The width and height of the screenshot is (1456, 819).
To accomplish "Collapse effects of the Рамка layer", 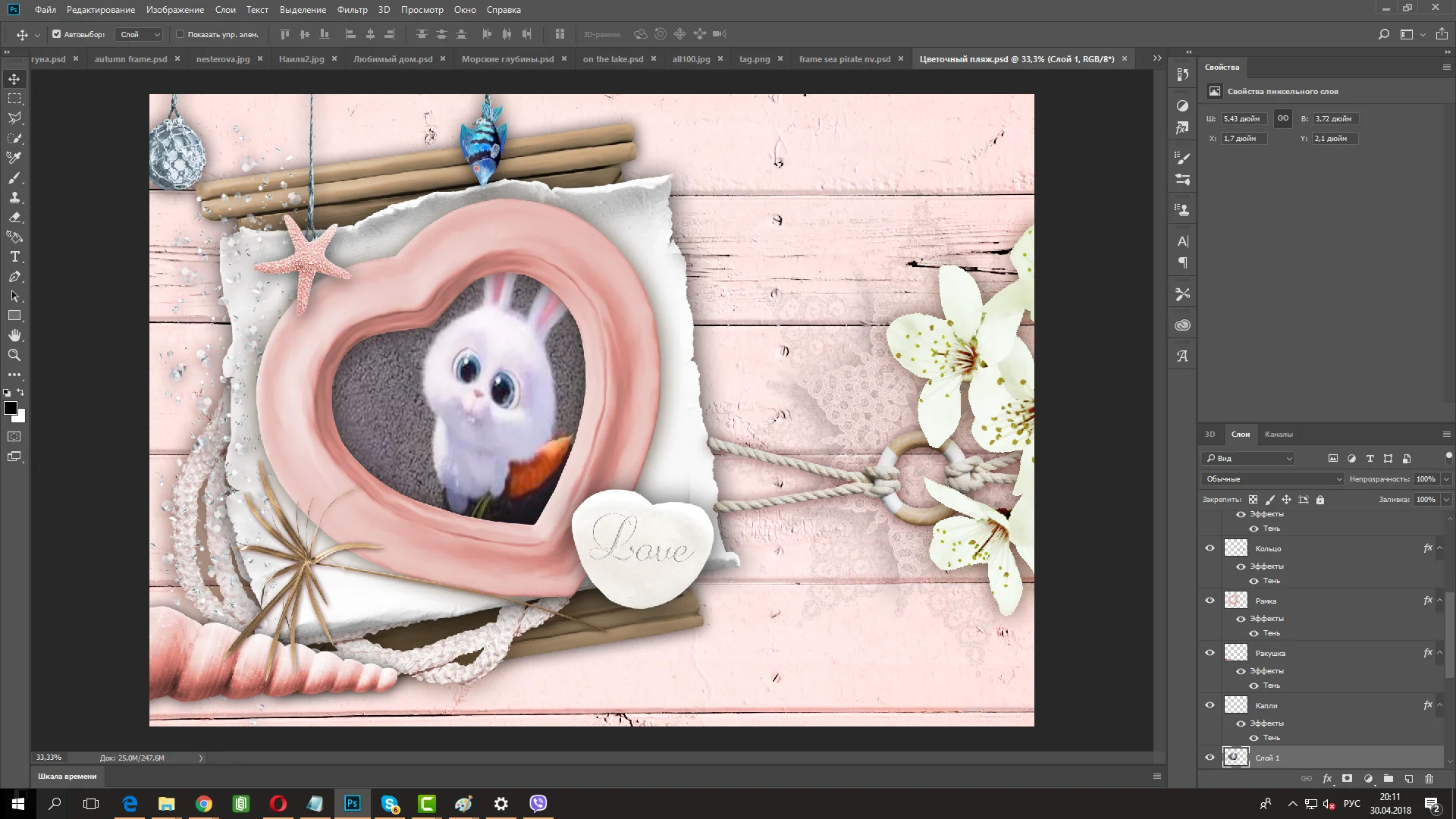I will click(x=1439, y=601).
